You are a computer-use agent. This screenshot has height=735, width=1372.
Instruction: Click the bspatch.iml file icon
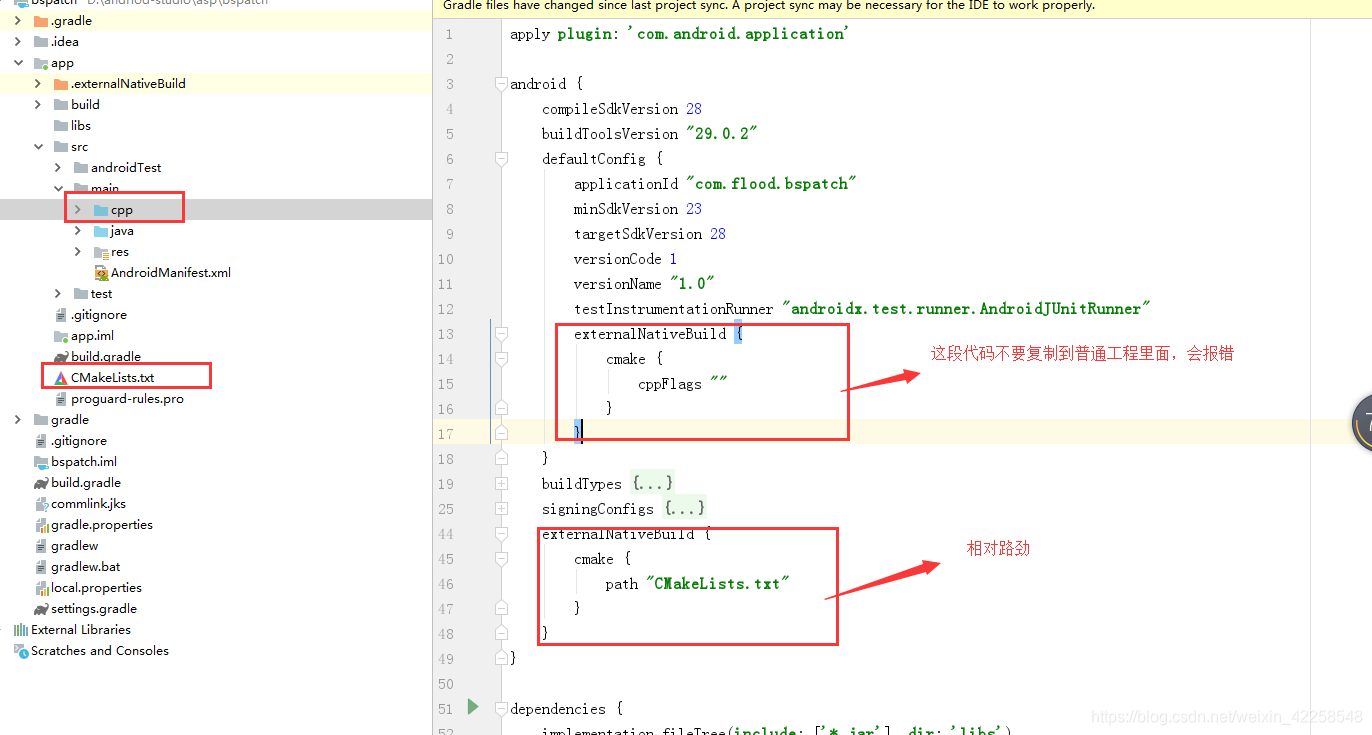coord(41,462)
